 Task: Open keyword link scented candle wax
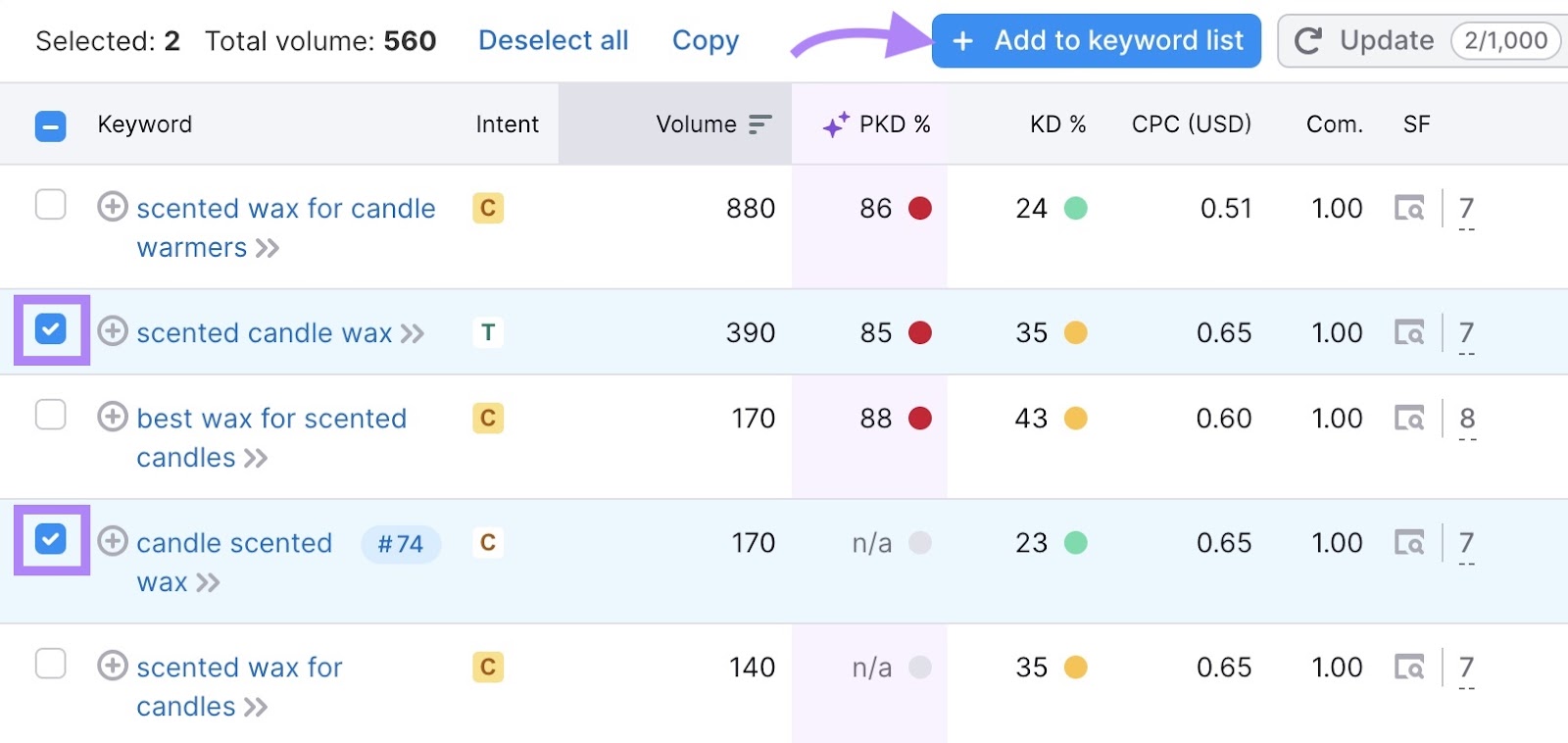pos(265,333)
